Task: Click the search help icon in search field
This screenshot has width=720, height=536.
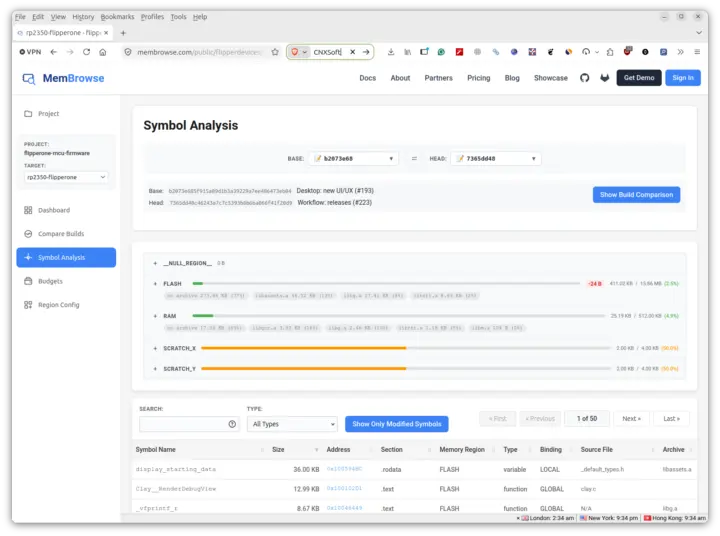Action: tap(232, 424)
